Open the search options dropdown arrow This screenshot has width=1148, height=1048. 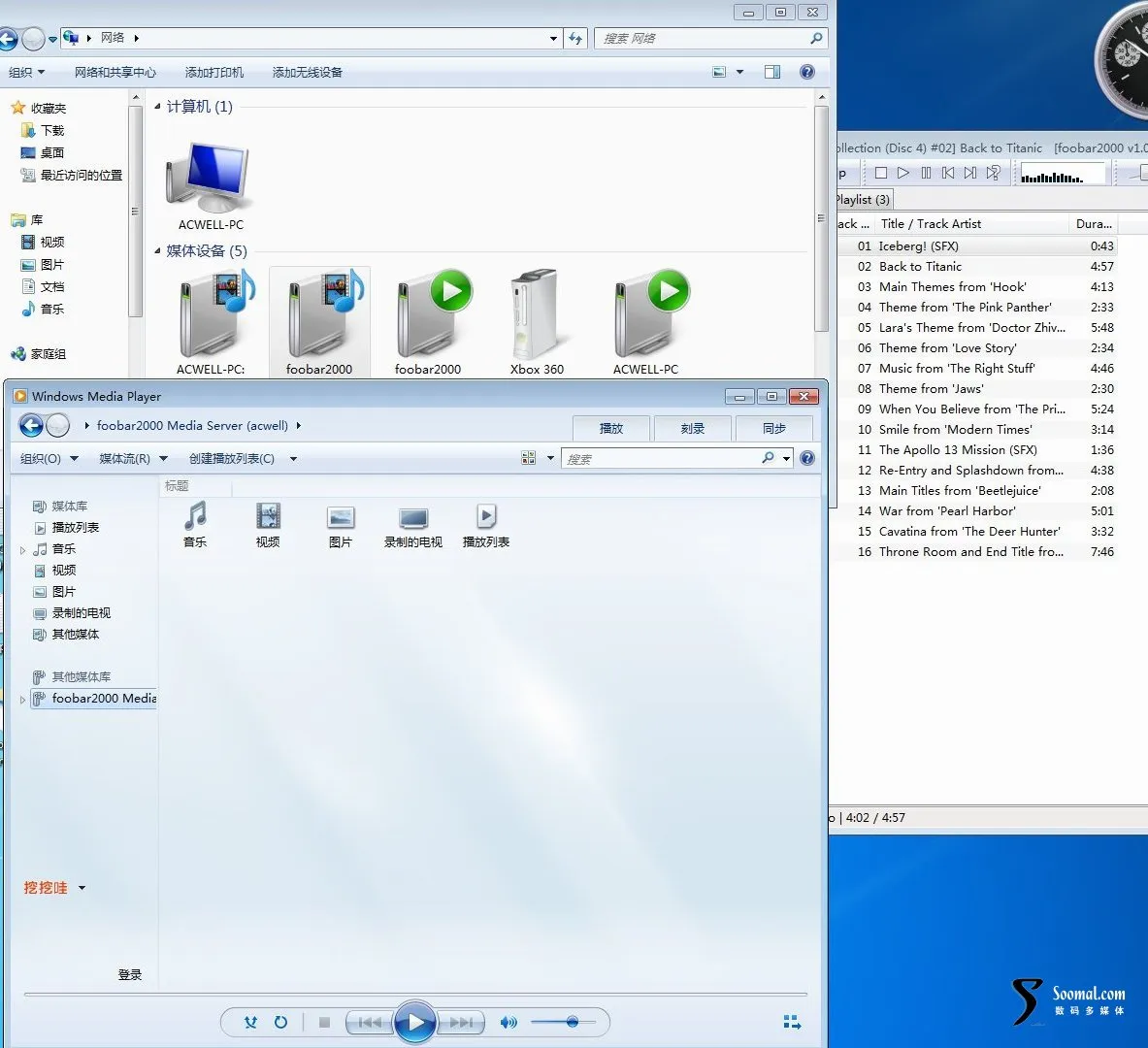coord(786,458)
